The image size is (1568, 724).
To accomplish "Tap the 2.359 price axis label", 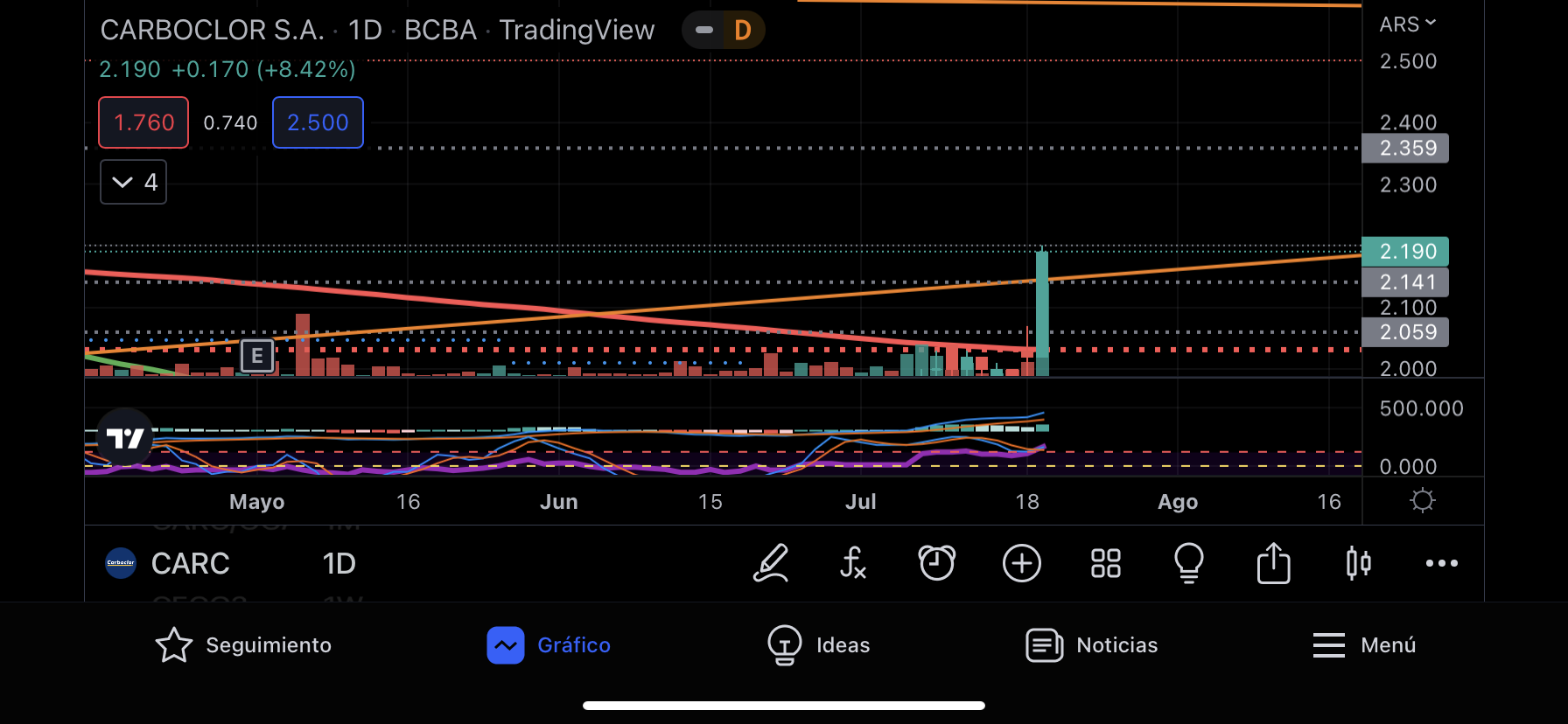I will coord(1405,148).
